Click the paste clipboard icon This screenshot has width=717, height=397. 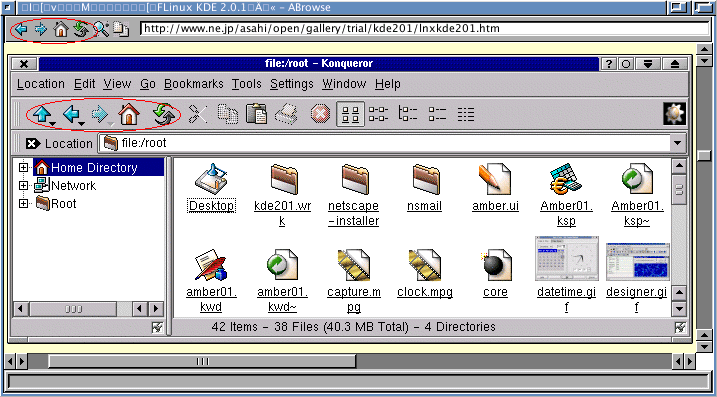(257, 114)
